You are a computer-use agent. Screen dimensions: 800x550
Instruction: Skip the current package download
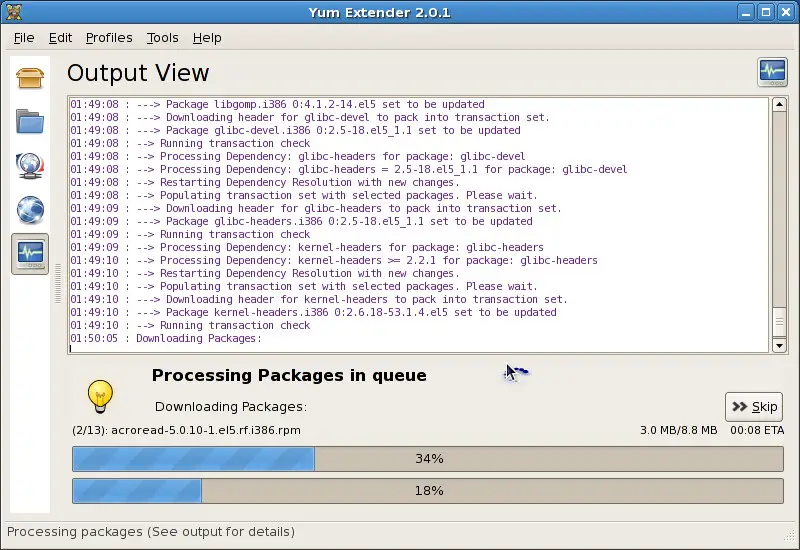point(754,407)
